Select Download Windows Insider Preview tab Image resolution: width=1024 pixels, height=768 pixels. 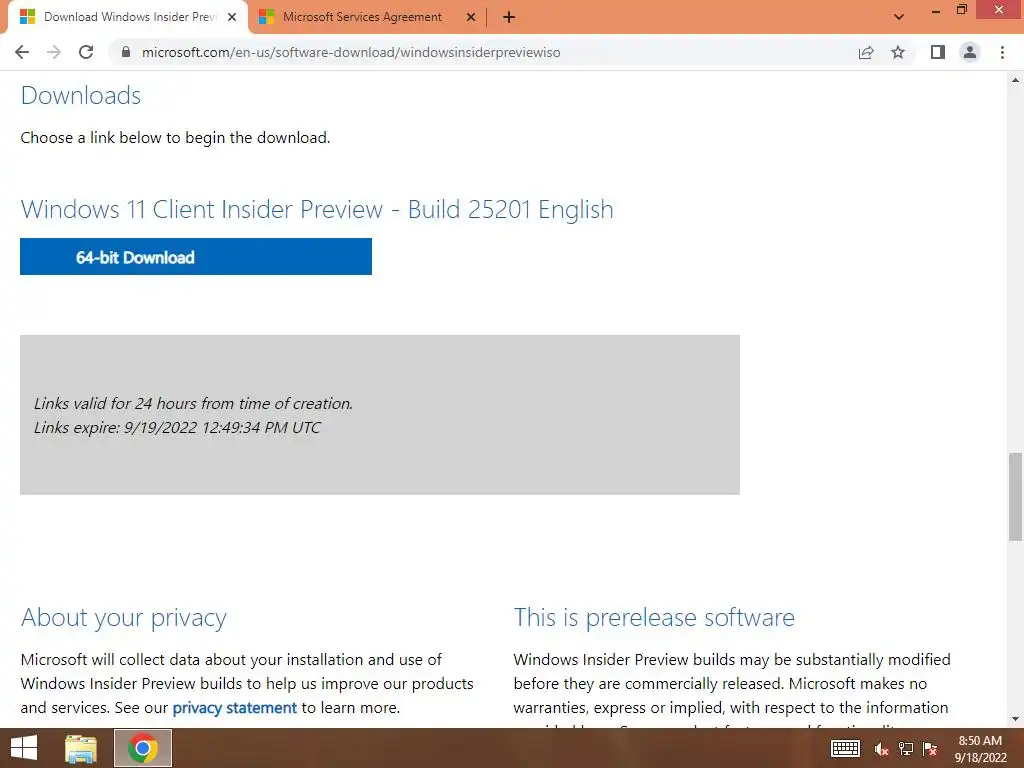(x=127, y=17)
